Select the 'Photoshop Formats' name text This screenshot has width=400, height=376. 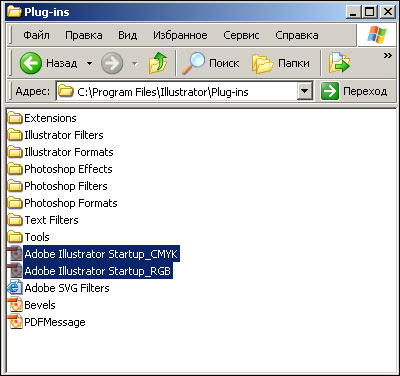pyautogui.click(x=71, y=203)
